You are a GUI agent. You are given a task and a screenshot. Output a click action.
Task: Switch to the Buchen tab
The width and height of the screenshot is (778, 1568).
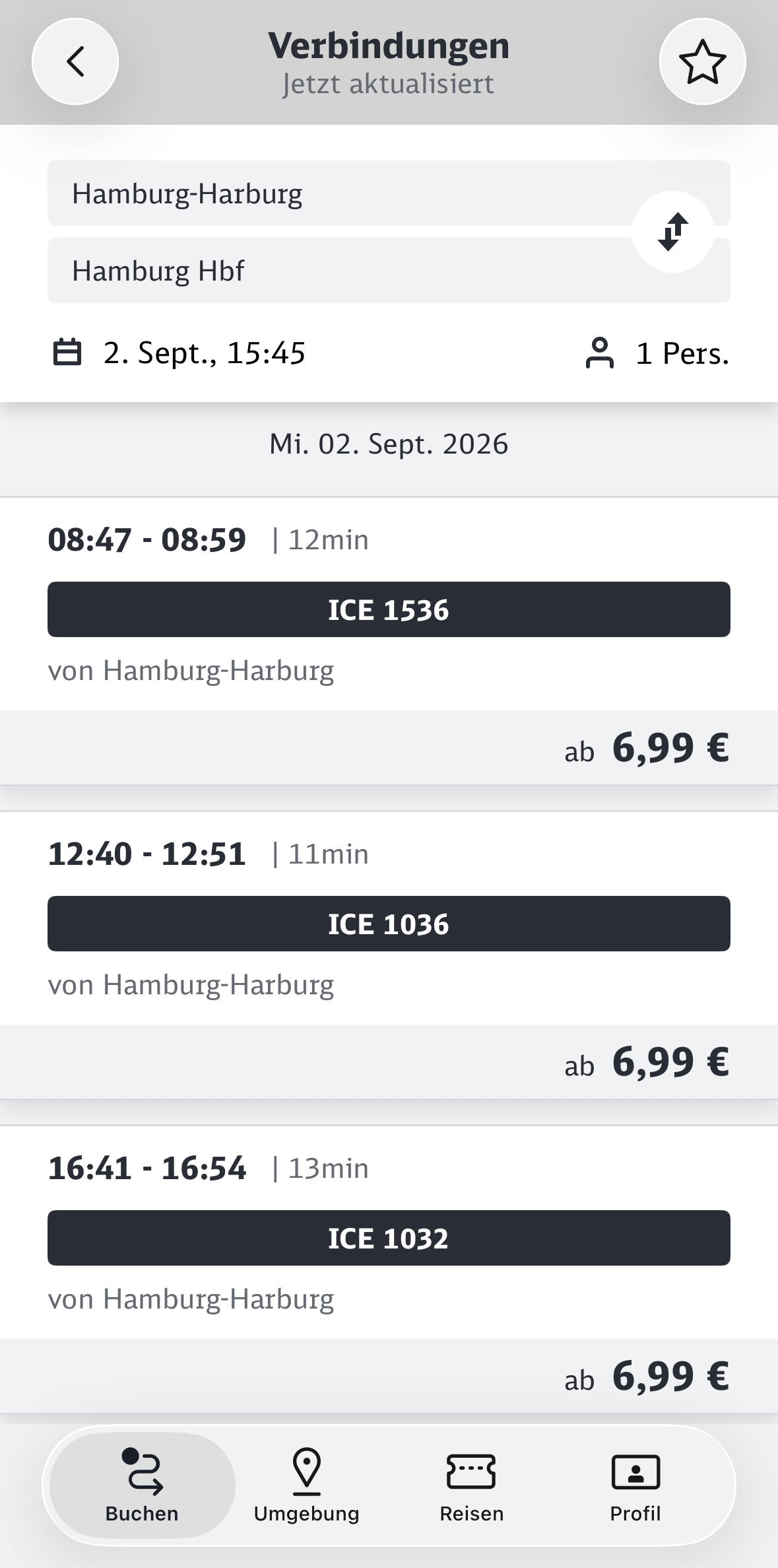(143, 1485)
